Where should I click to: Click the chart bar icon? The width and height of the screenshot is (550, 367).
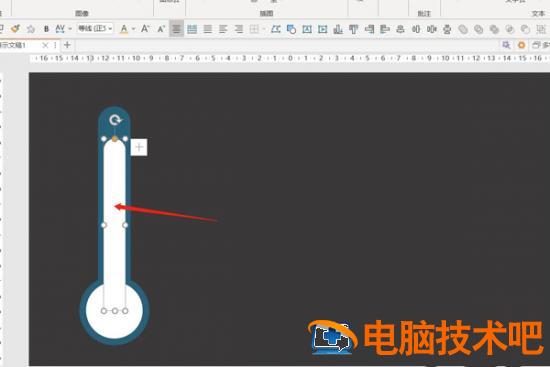point(338,29)
